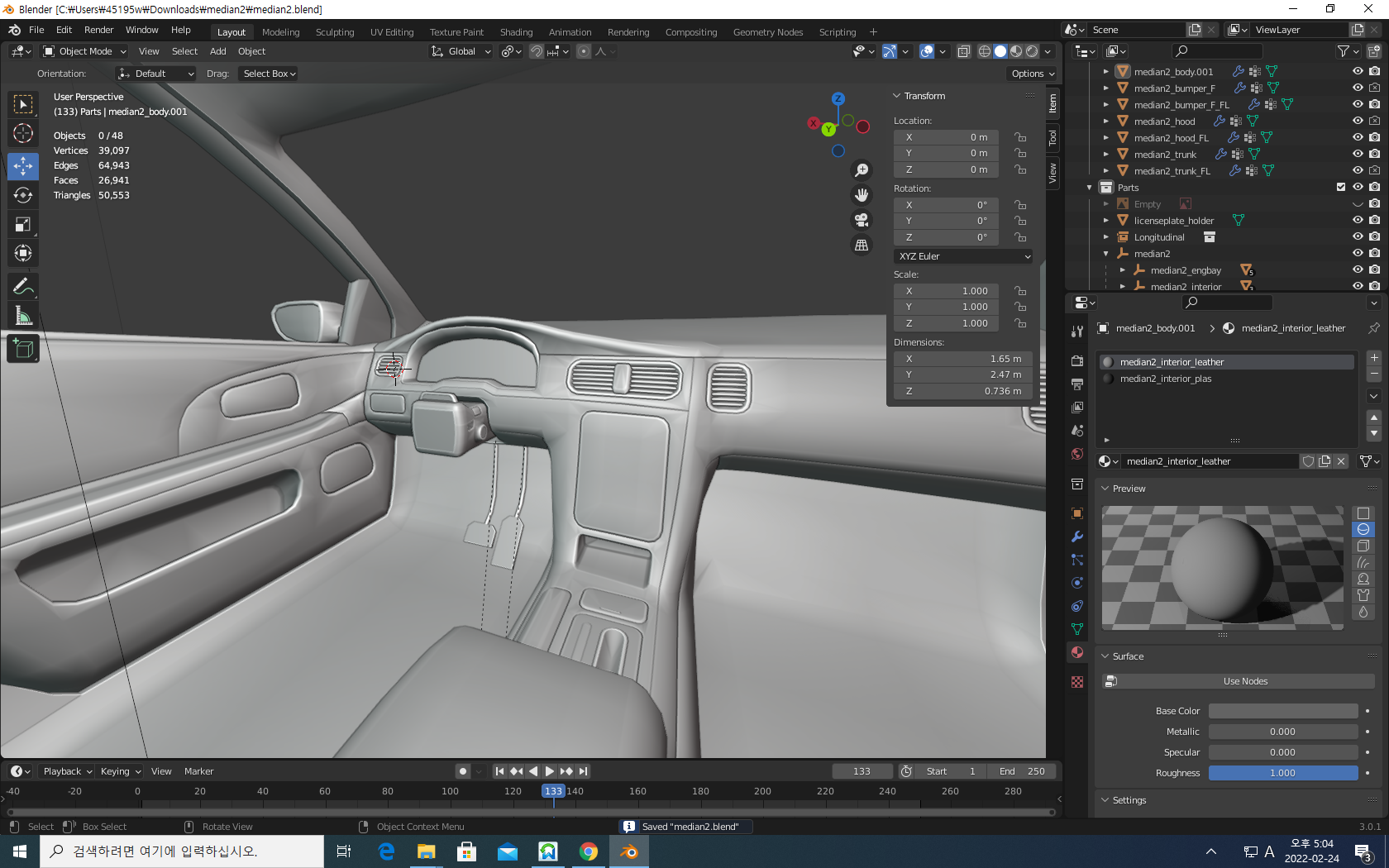
Task: Choose the Annotate pencil tool
Action: [23, 287]
